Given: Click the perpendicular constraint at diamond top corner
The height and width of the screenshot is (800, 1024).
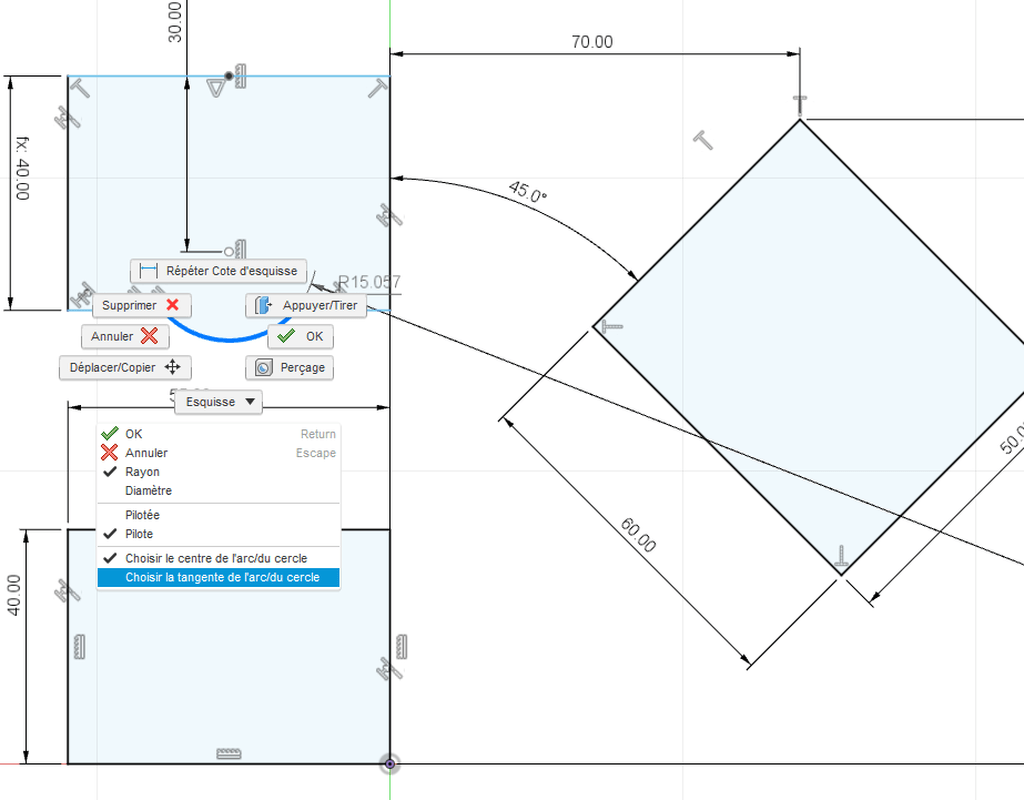Looking at the screenshot, I should pyautogui.click(x=800, y=105).
